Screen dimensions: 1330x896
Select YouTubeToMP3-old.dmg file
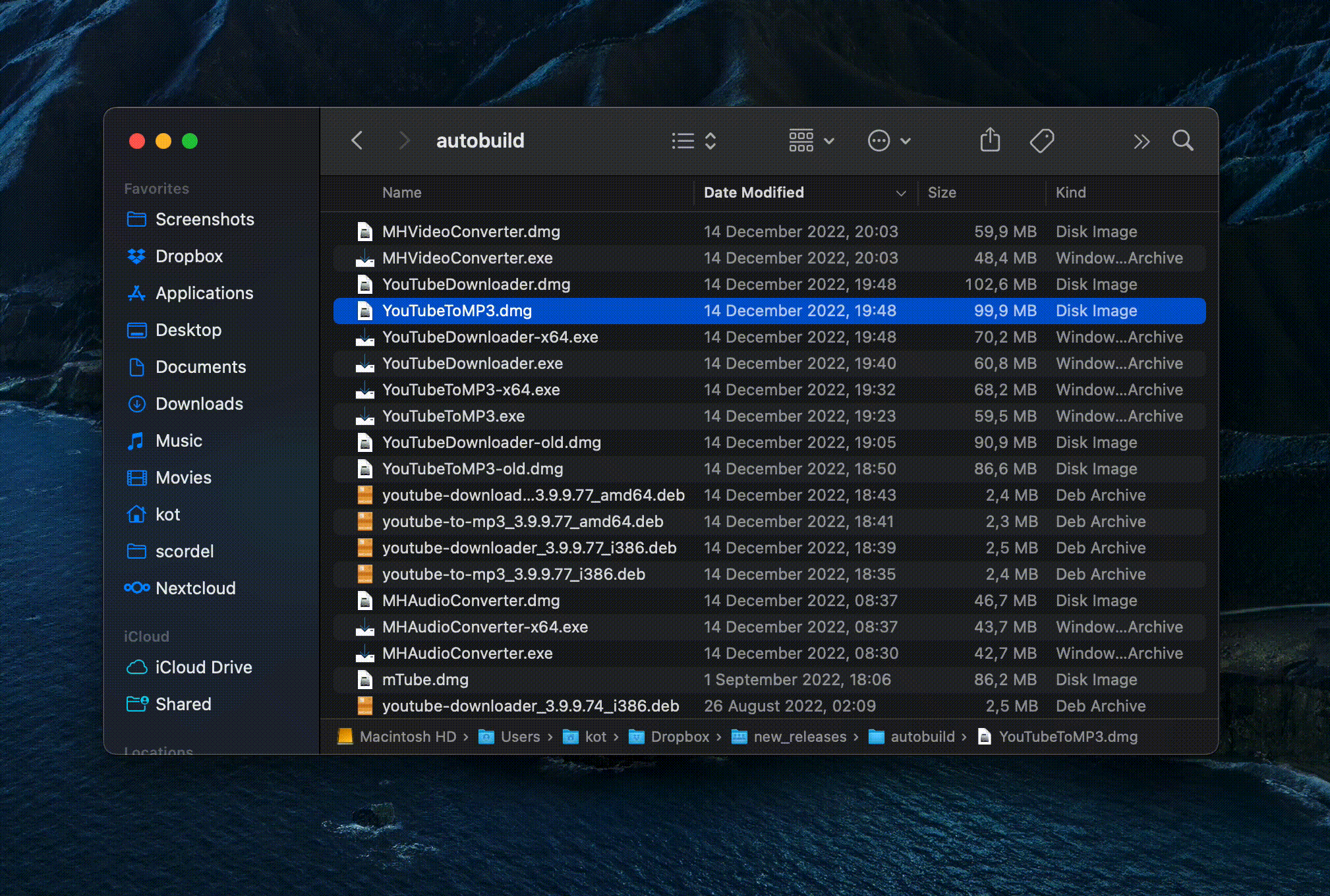click(x=769, y=469)
